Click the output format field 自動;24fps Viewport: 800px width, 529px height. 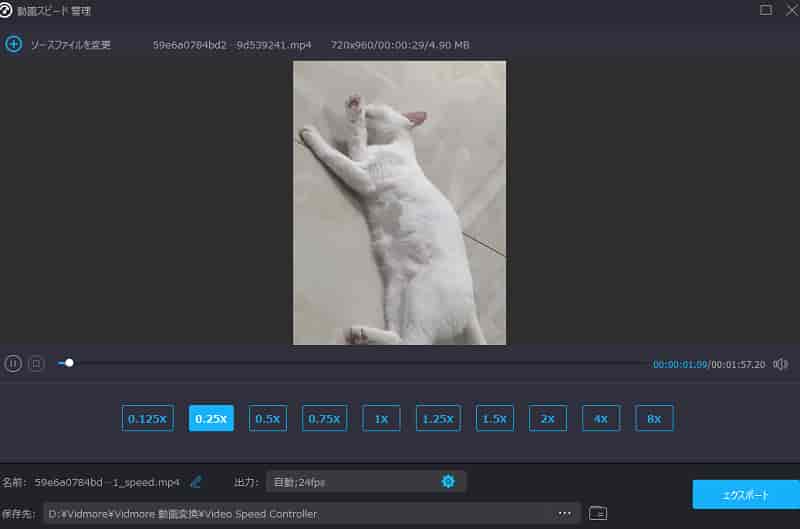[x=365, y=482]
